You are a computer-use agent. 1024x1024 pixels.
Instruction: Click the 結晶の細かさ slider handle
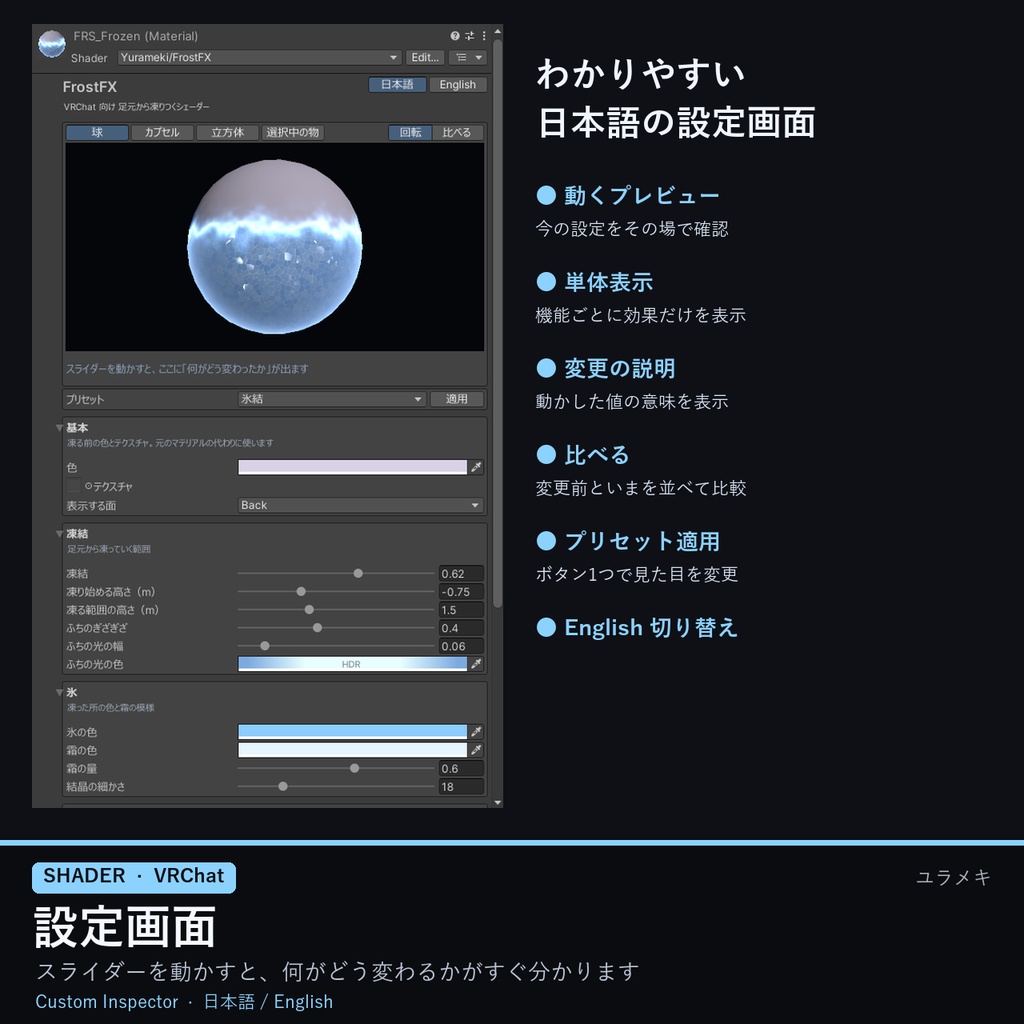coord(283,787)
